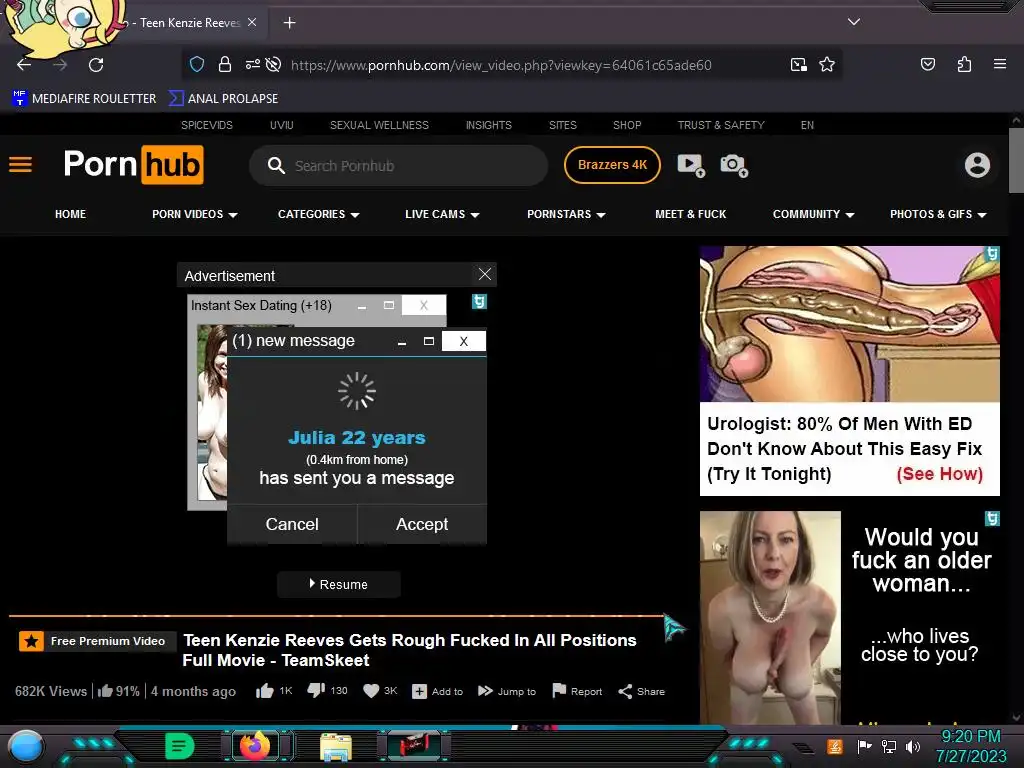Click the site security padlock icon
This screenshot has width=1024, height=768.
pyautogui.click(x=225, y=64)
